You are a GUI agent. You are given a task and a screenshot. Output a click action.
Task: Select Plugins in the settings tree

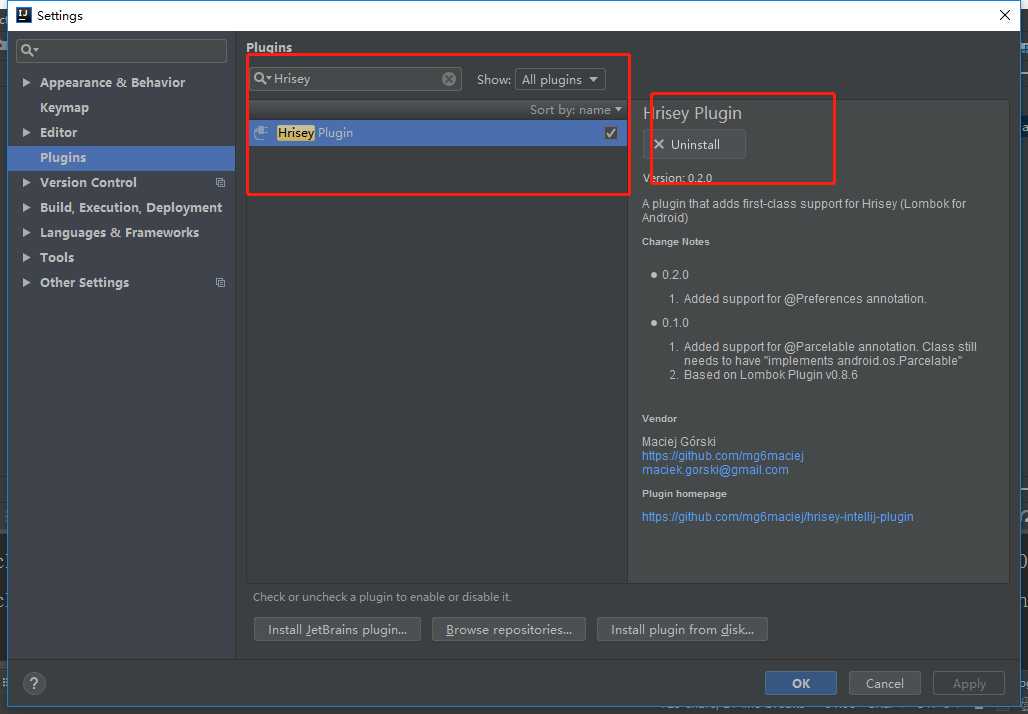[x=63, y=157]
